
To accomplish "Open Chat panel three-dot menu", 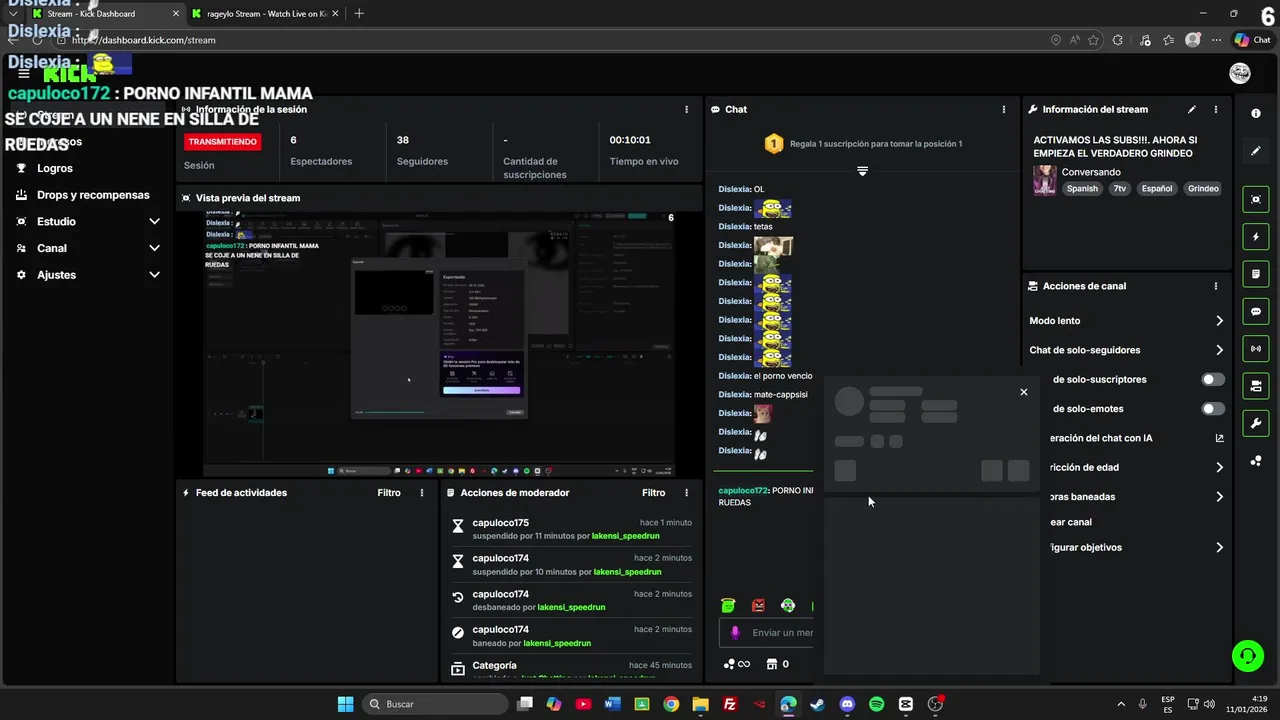I will coord(1004,110).
